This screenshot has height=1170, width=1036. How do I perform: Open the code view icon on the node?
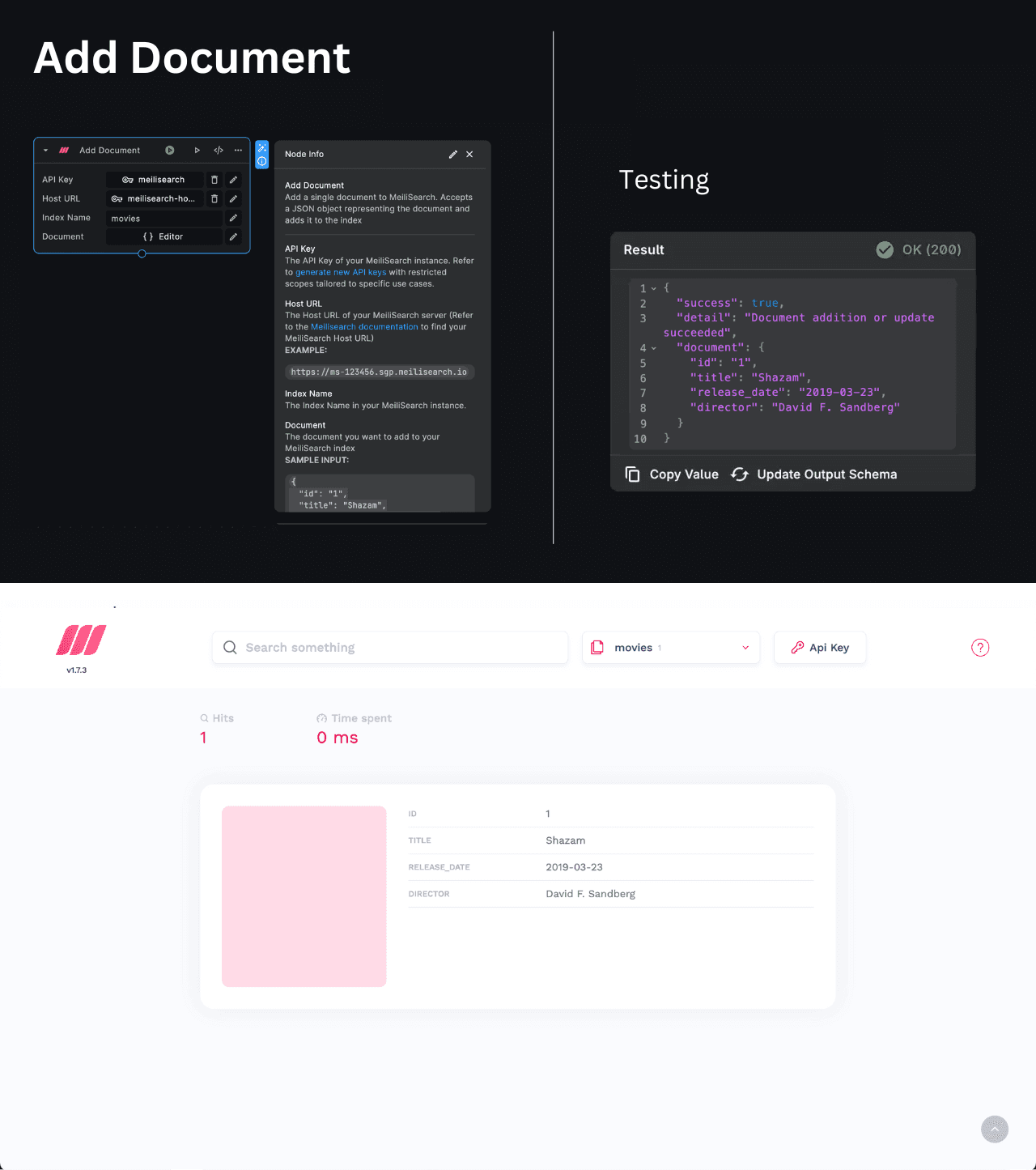(x=219, y=151)
